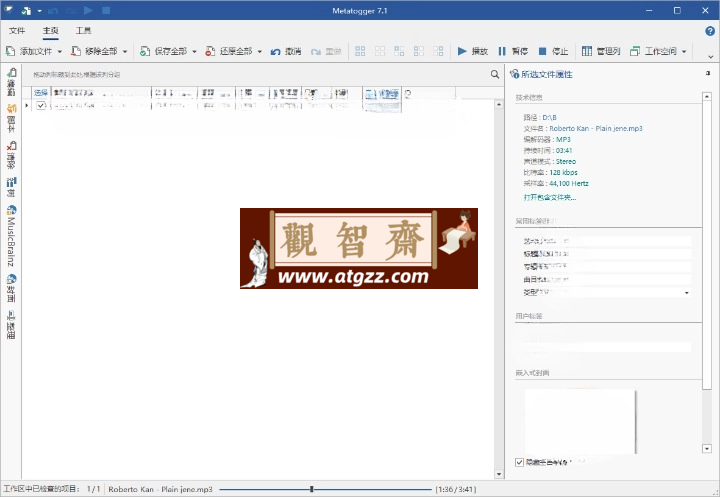The image size is (720, 497).
Task: Click the active blue grid layout icon
Action: pos(360,51)
